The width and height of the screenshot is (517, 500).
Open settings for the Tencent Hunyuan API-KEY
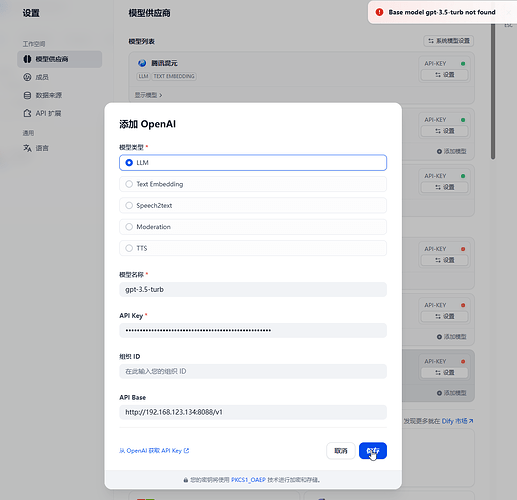445,75
